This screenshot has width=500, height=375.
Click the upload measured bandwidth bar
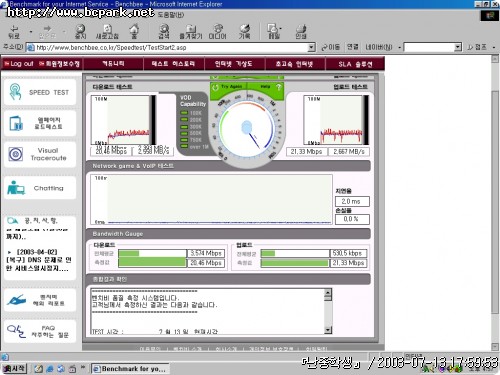coord(295,263)
